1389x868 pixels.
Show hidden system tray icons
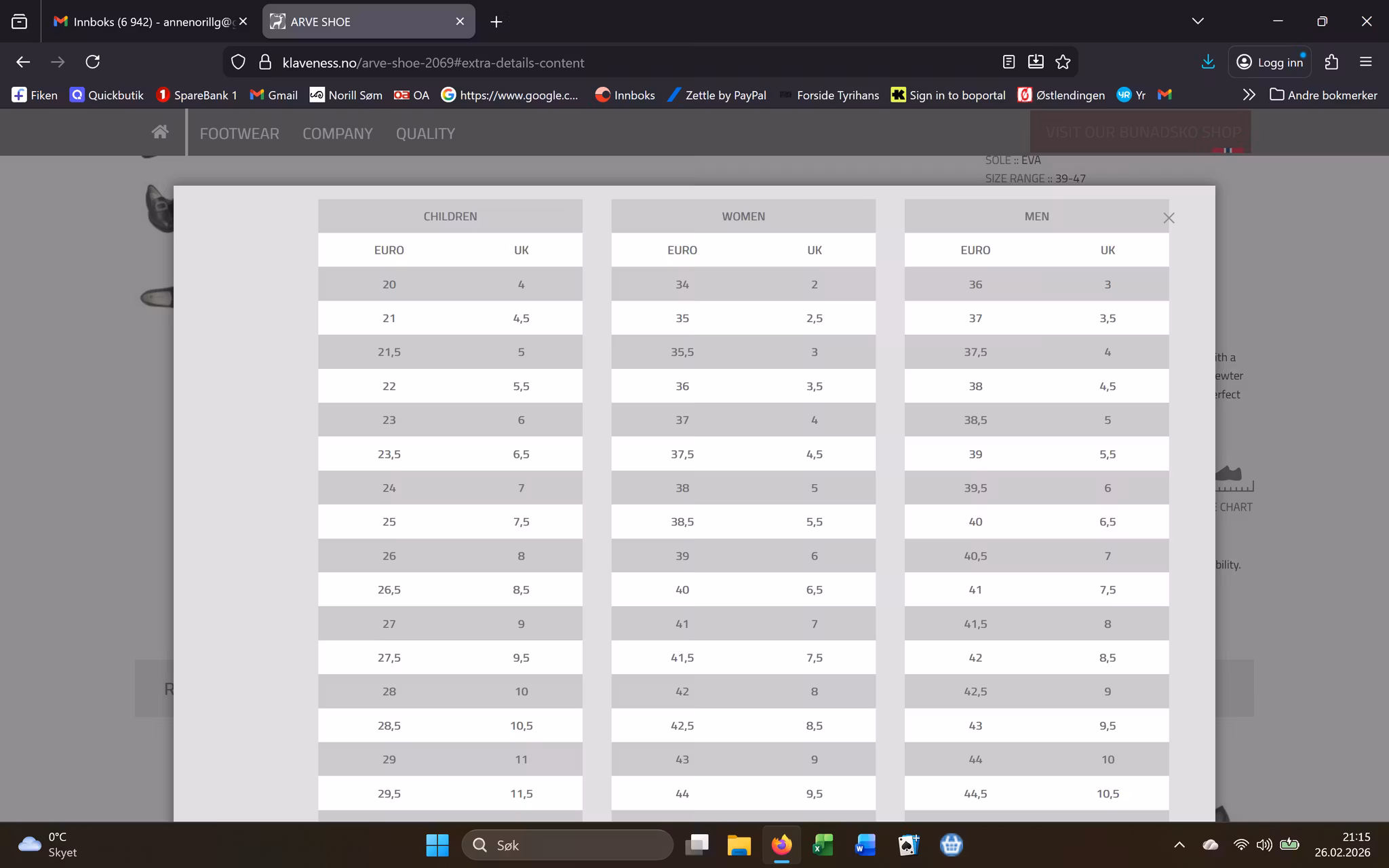point(1179,845)
